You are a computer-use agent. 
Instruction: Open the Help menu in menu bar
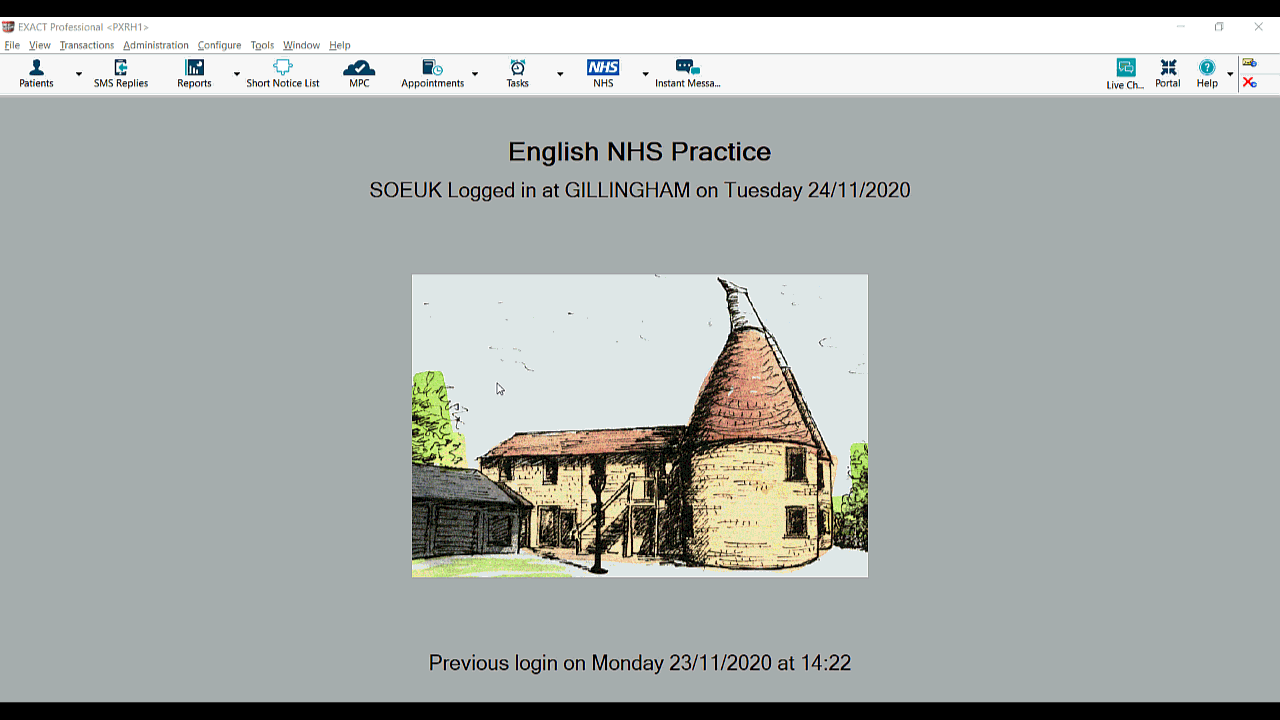tap(340, 45)
